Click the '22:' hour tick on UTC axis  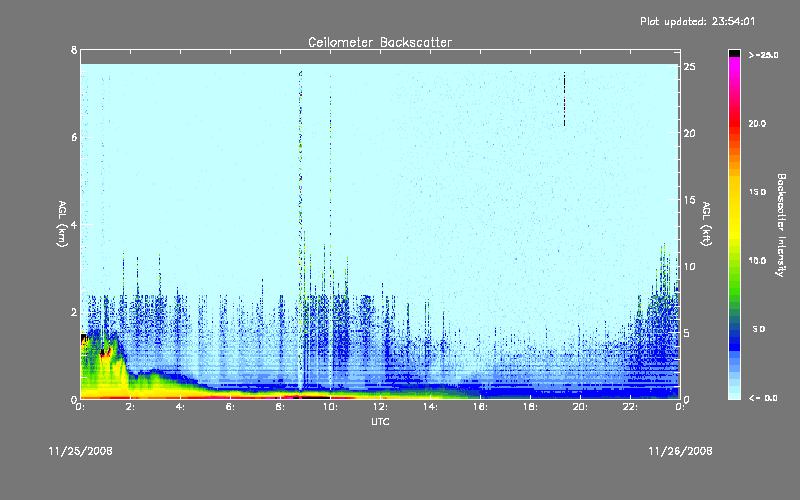[x=631, y=407]
